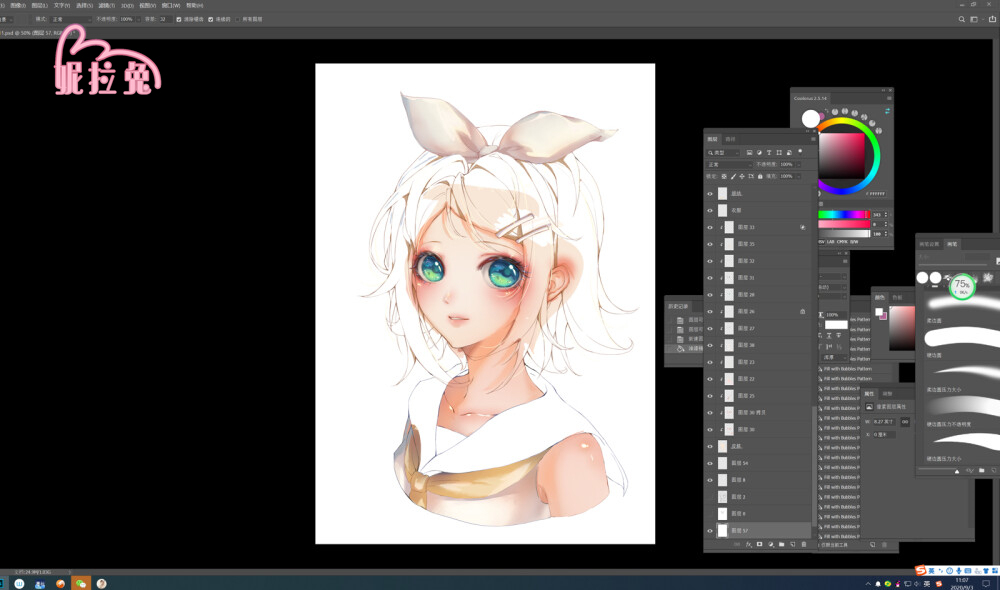Hide layer 衣服
This screenshot has width=1000, height=590.
pyautogui.click(x=710, y=210)
